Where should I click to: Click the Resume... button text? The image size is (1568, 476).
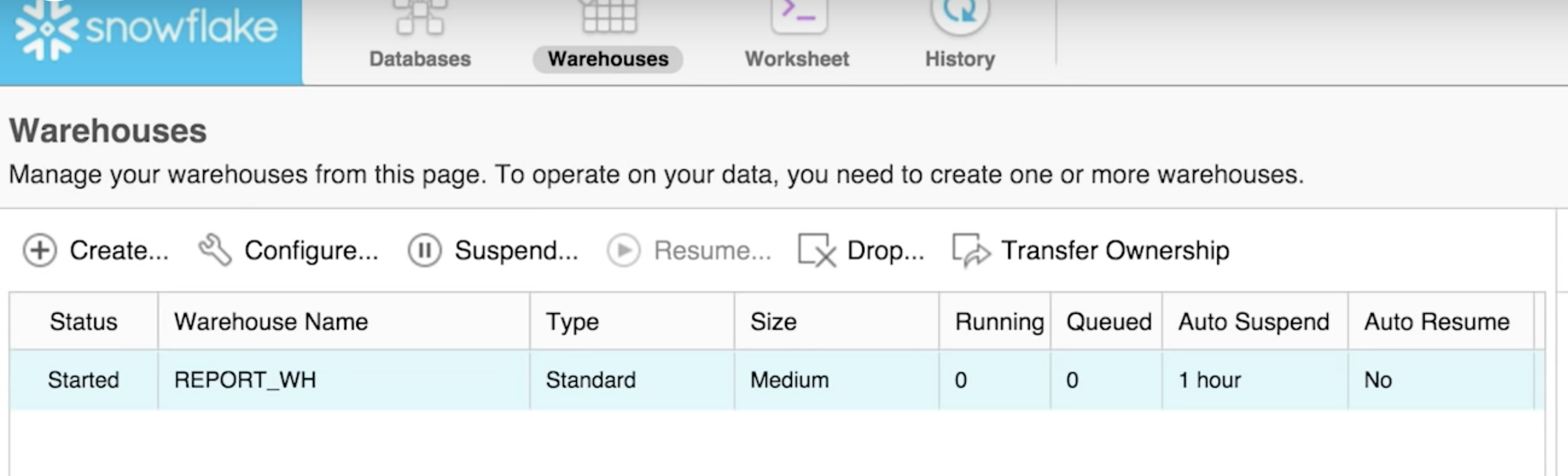click(712, 250)
